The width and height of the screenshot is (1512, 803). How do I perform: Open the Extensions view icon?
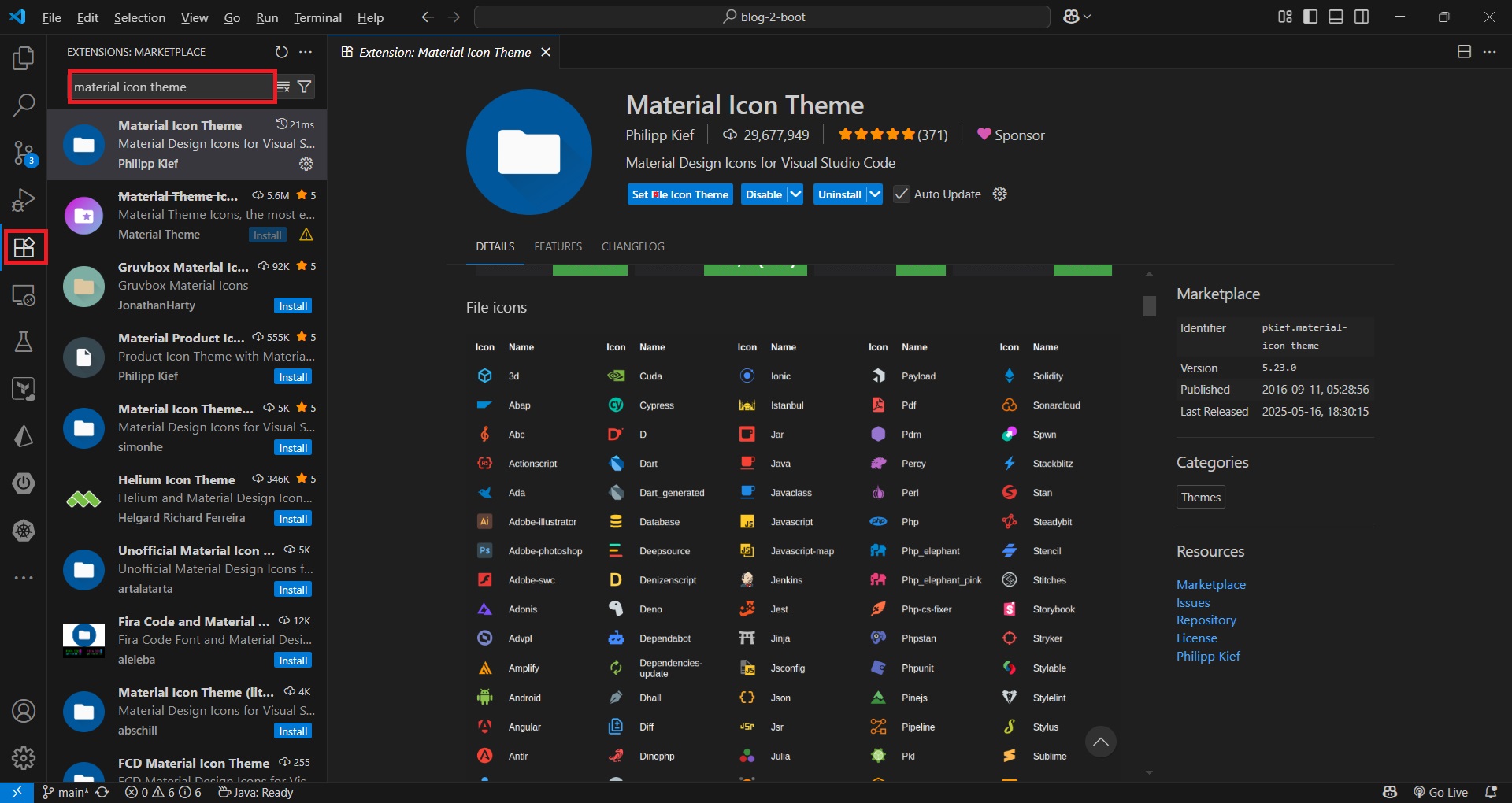[24, 247]
